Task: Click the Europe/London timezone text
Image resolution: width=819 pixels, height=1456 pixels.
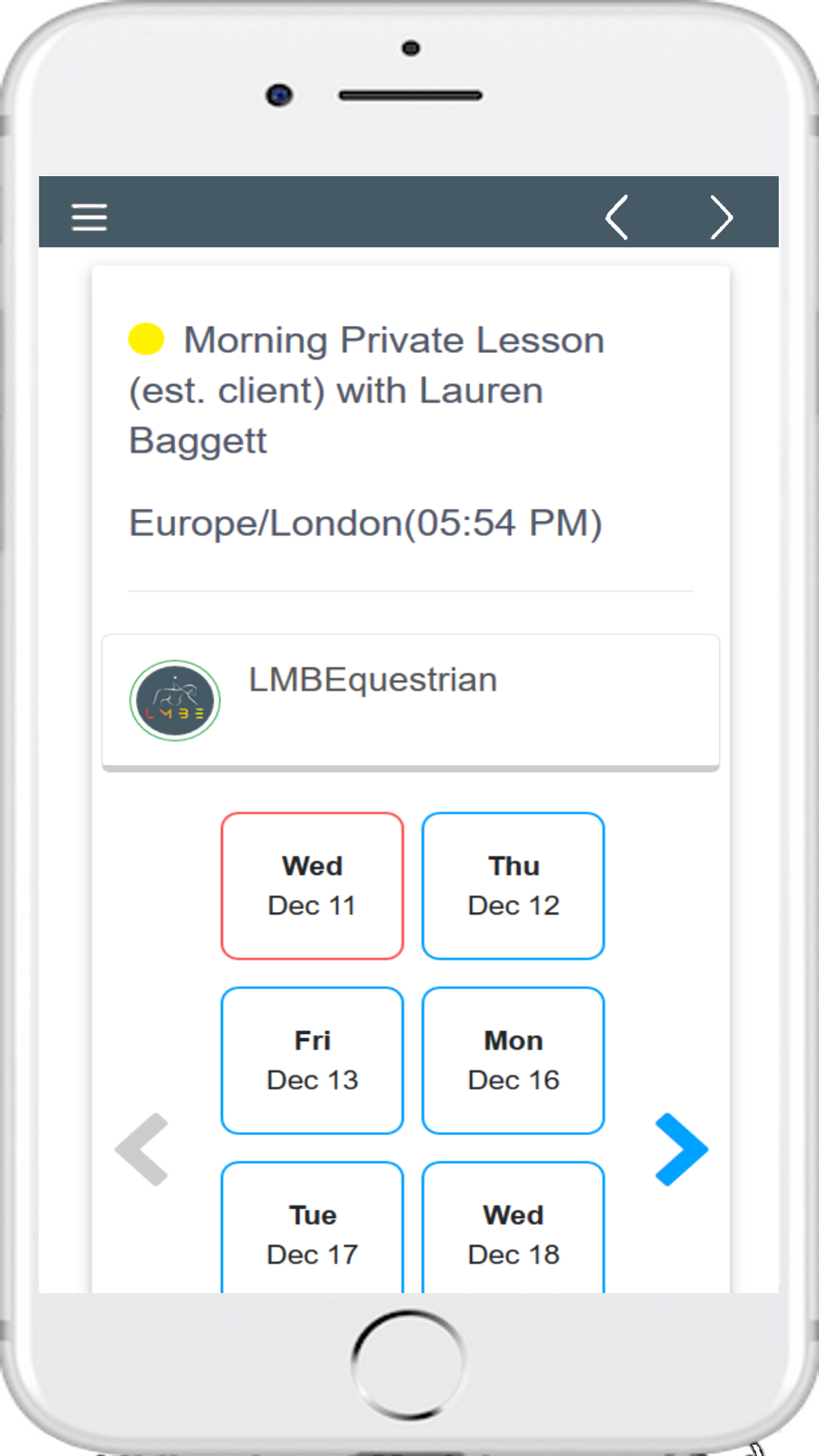Action: (365, 522)
